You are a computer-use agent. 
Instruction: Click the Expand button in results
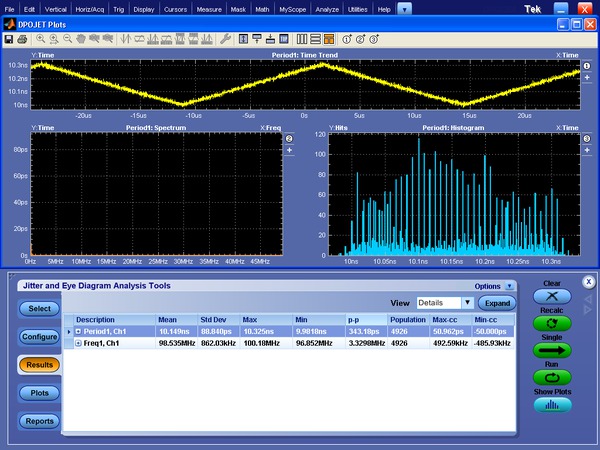pyautogui.click(x=496, y=302)
